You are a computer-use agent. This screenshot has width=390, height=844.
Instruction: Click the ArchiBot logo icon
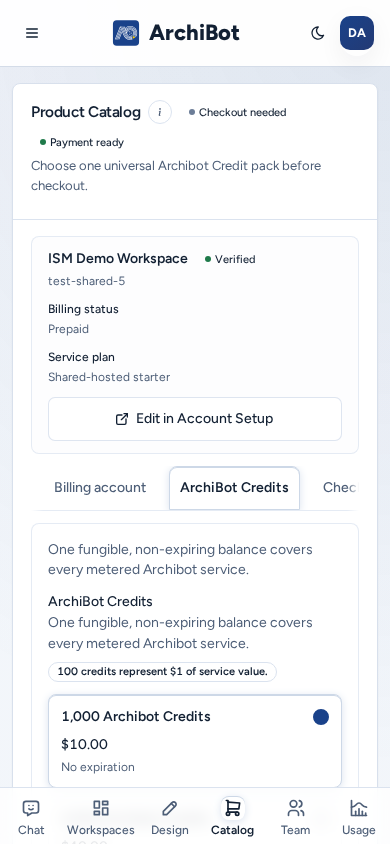[x=126, y=33]
